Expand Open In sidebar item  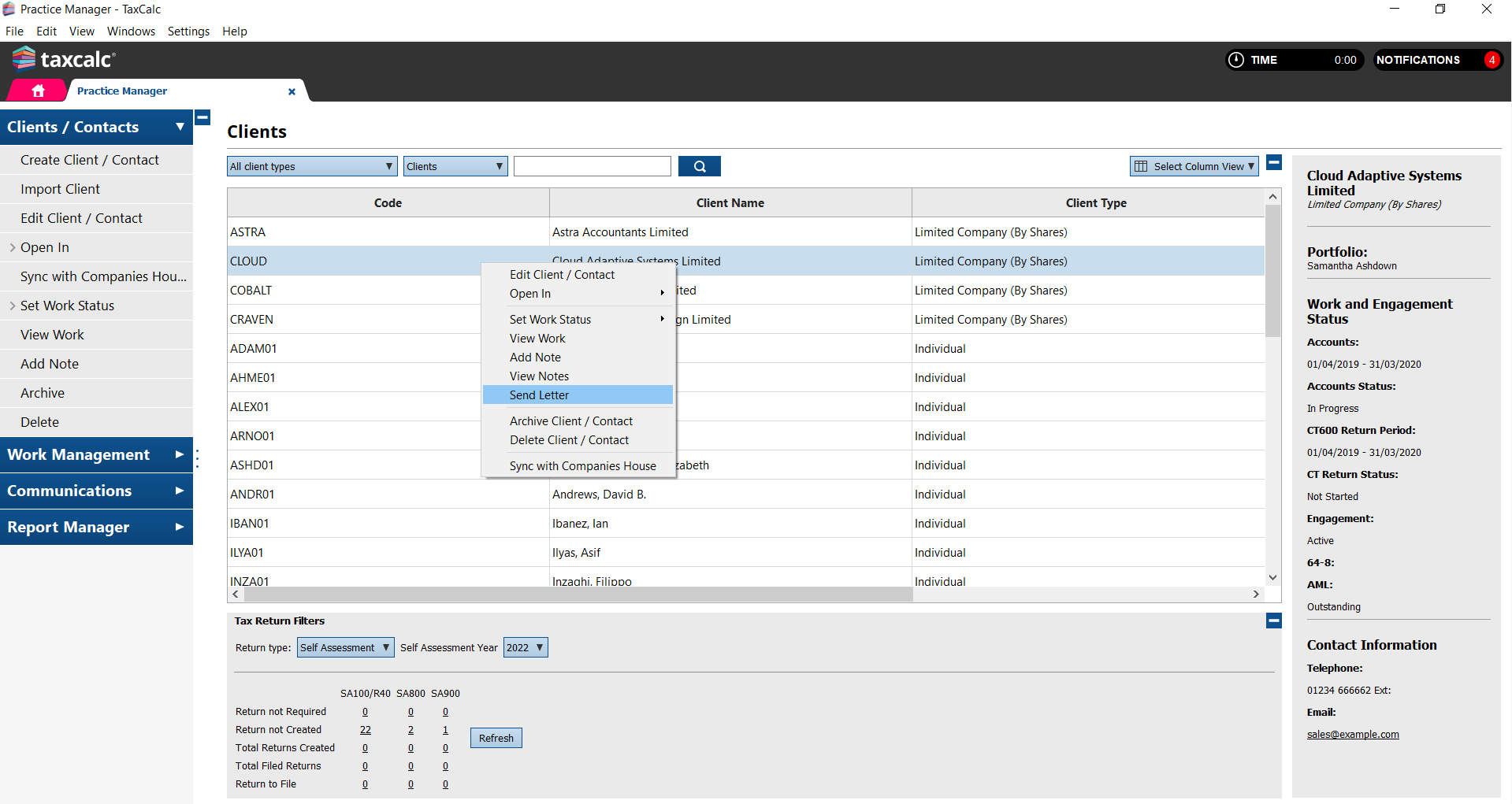[x=44, y=247]
